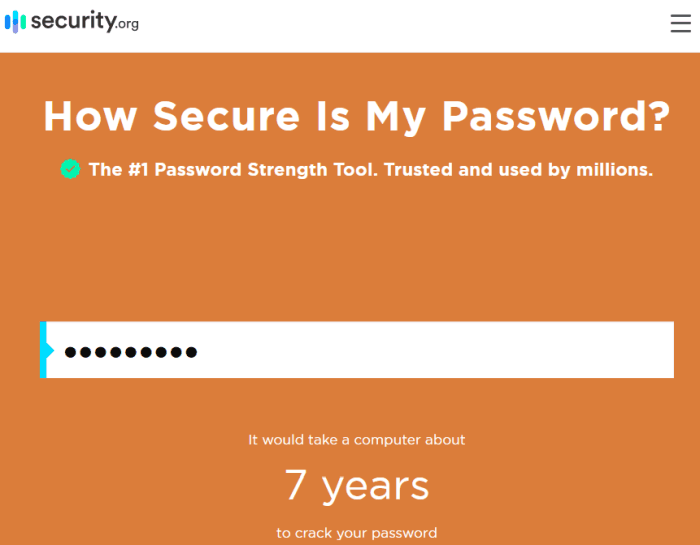Select the masked password dots
The height and width of the screenshot is (545, 700).
[131, 352]
